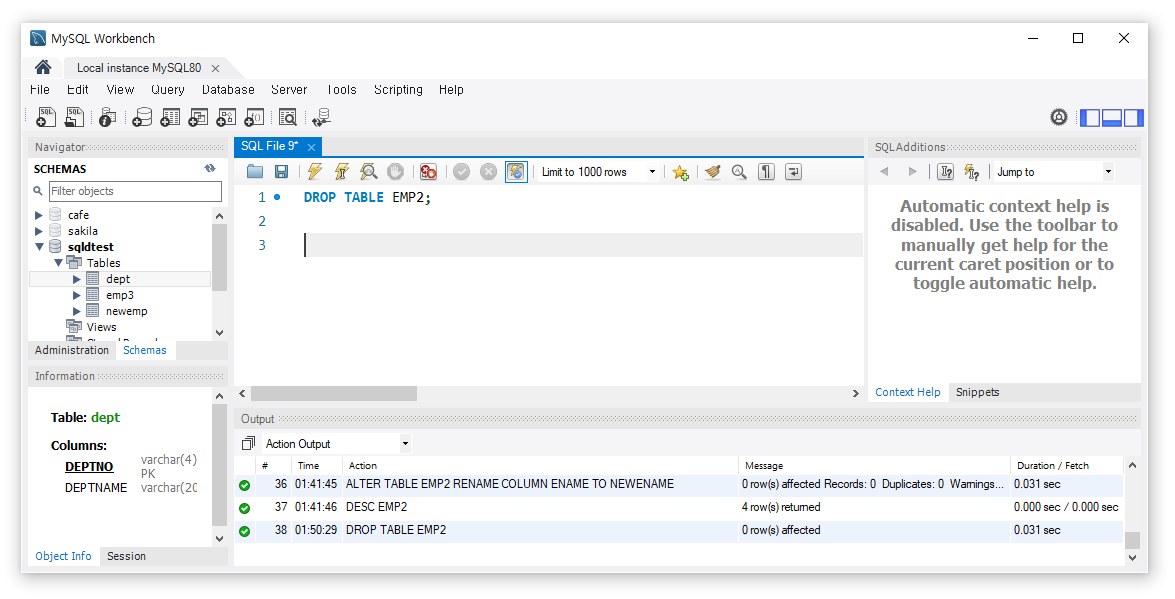Screen dimensions: 1175x599
Task: Save the script with the floppy icon
Action: [x=281, y=172]
